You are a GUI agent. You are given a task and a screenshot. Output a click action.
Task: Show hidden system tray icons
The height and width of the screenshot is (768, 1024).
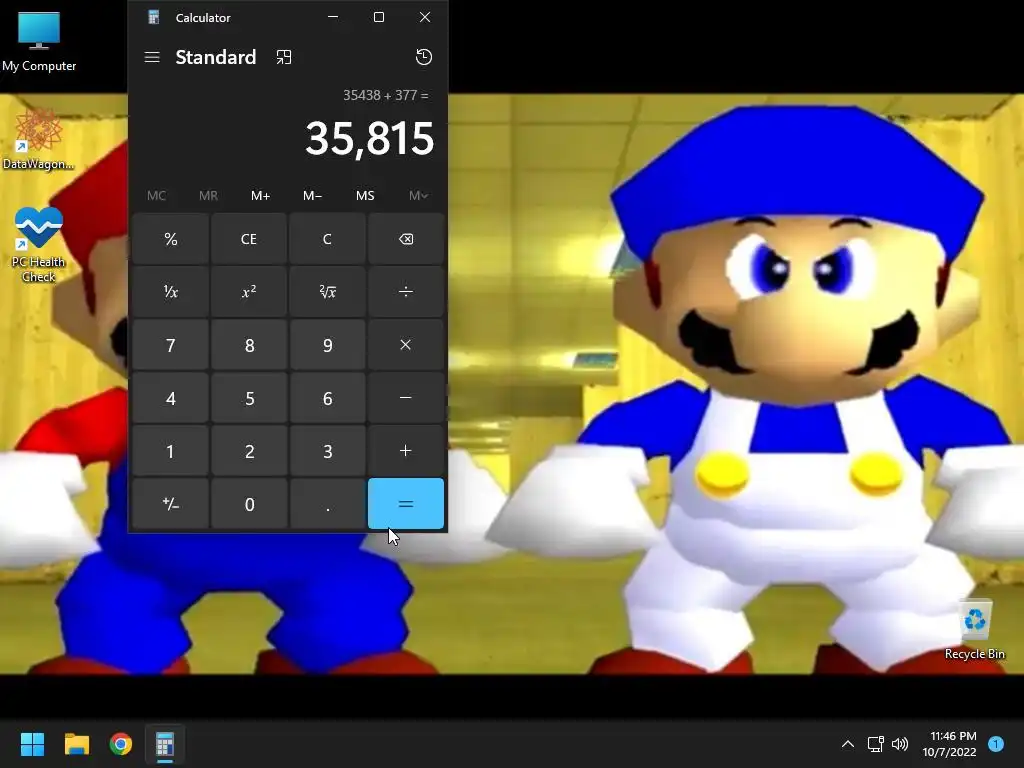click(x=848, y=744)
